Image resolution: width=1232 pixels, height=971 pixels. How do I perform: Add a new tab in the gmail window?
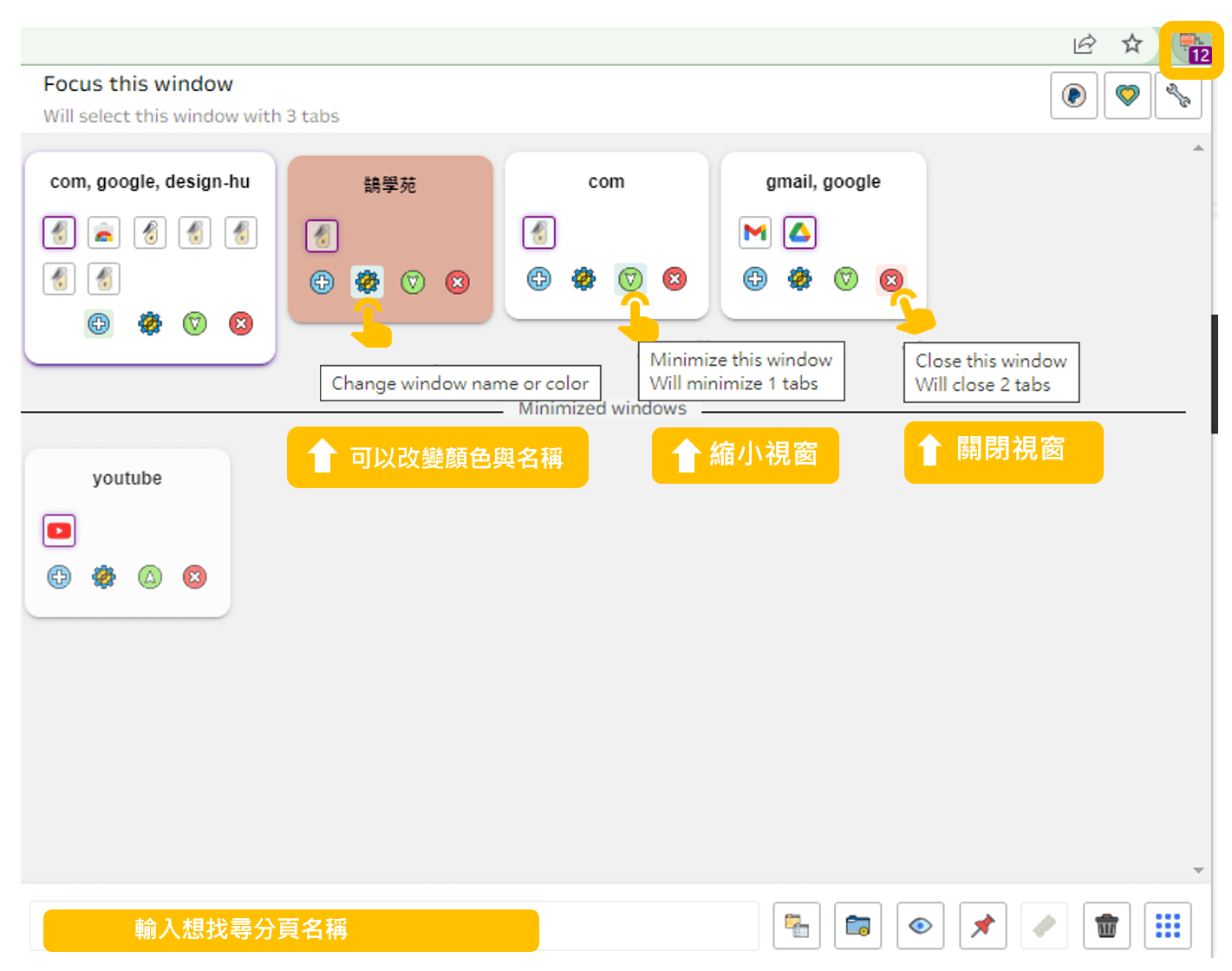tap(754, 279)
